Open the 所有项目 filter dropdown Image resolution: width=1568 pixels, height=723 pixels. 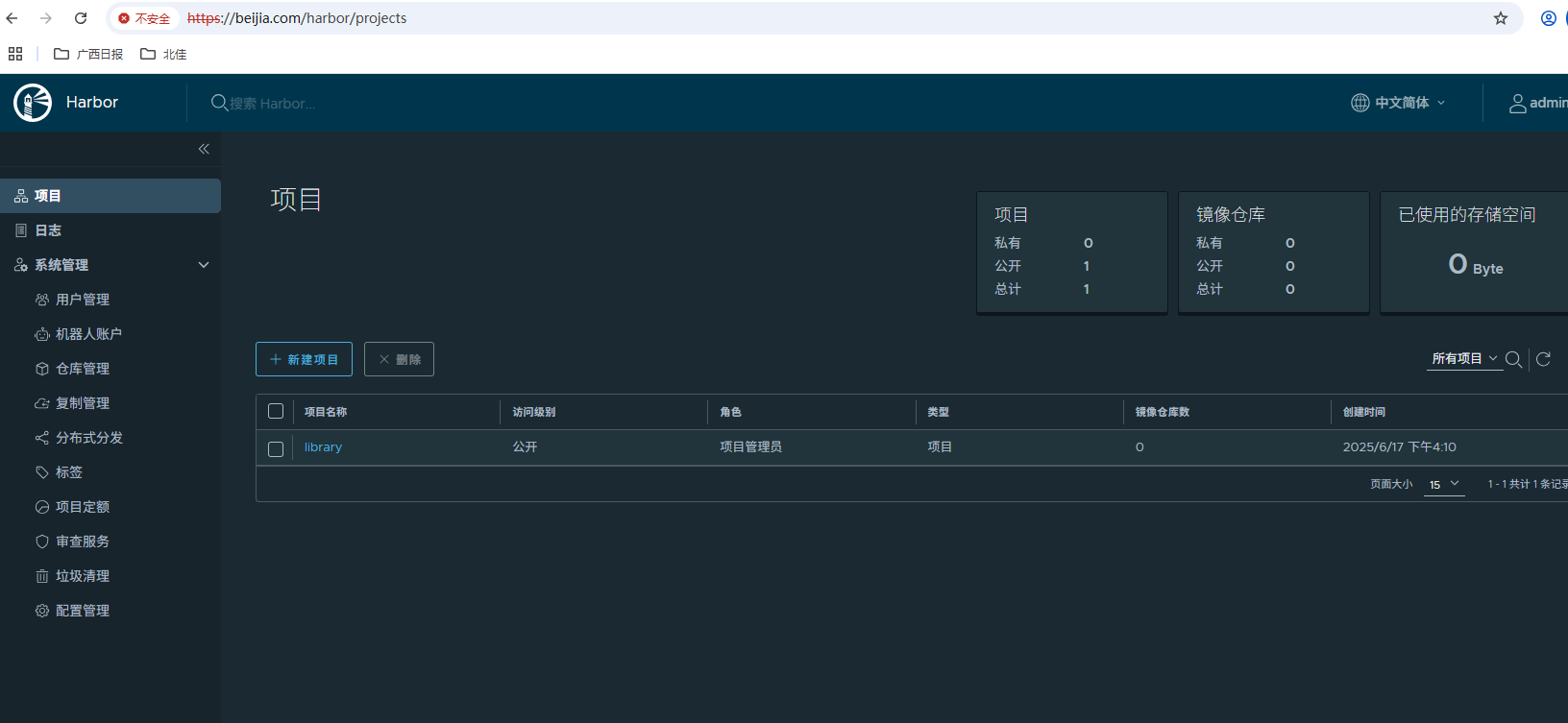[1463, 359]
